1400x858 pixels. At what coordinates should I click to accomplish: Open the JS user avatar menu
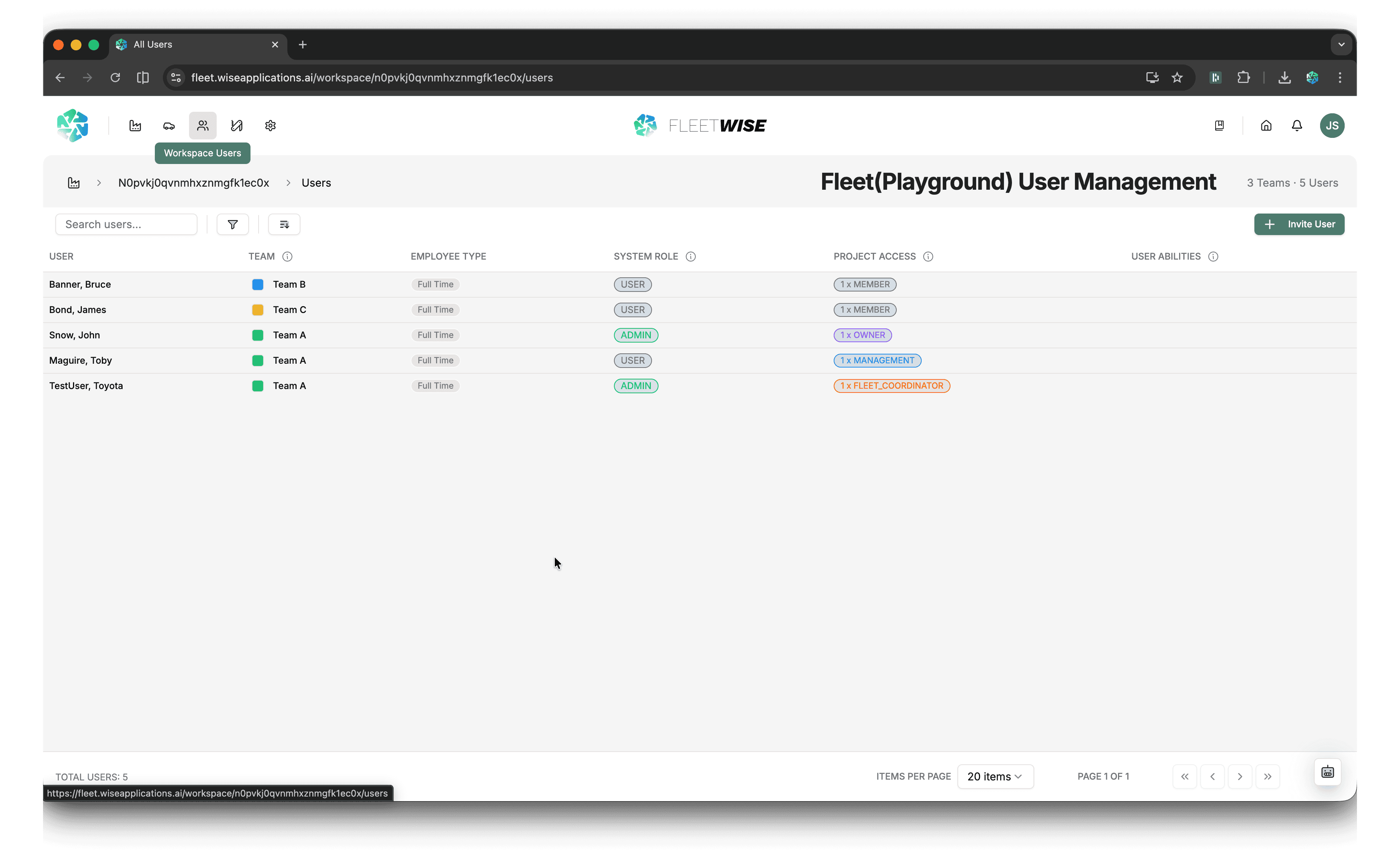coord(1332,126)
